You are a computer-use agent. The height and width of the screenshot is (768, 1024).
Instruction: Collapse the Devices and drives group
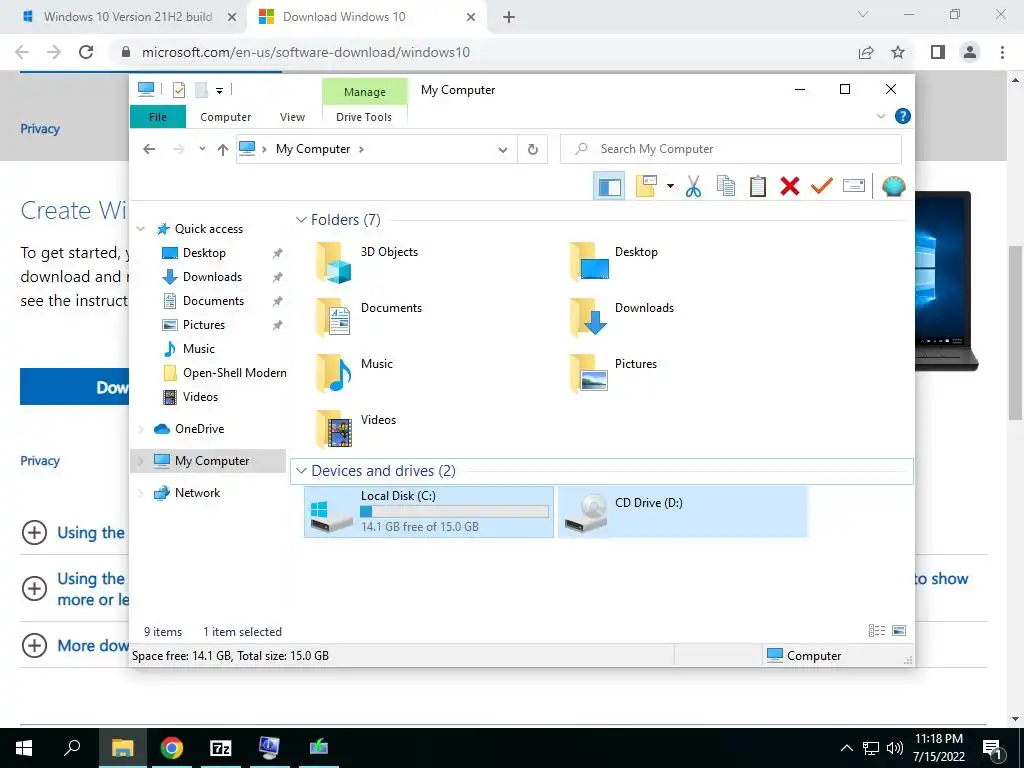[301, 471]
